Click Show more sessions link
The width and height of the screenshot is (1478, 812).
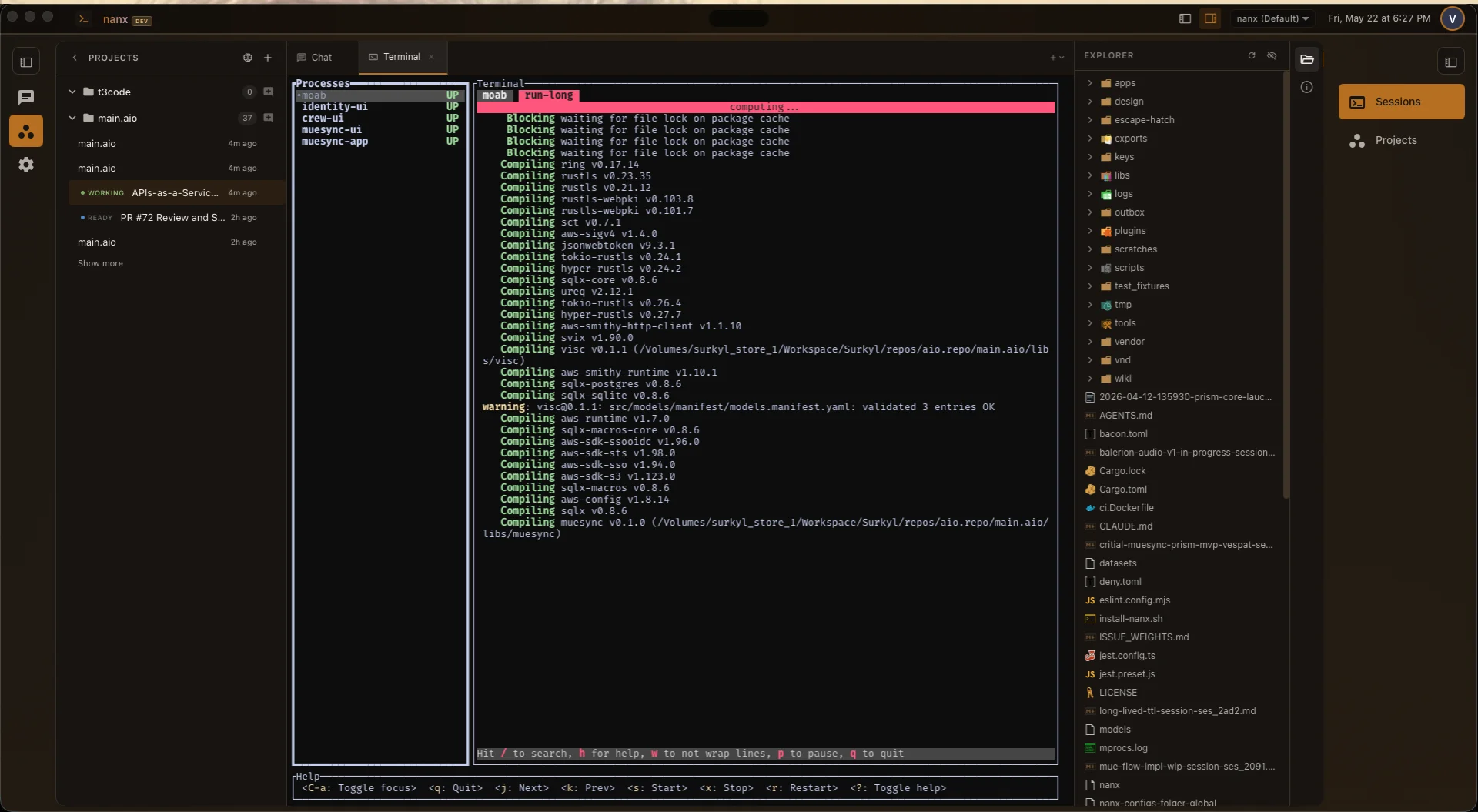tap(100, 263)
